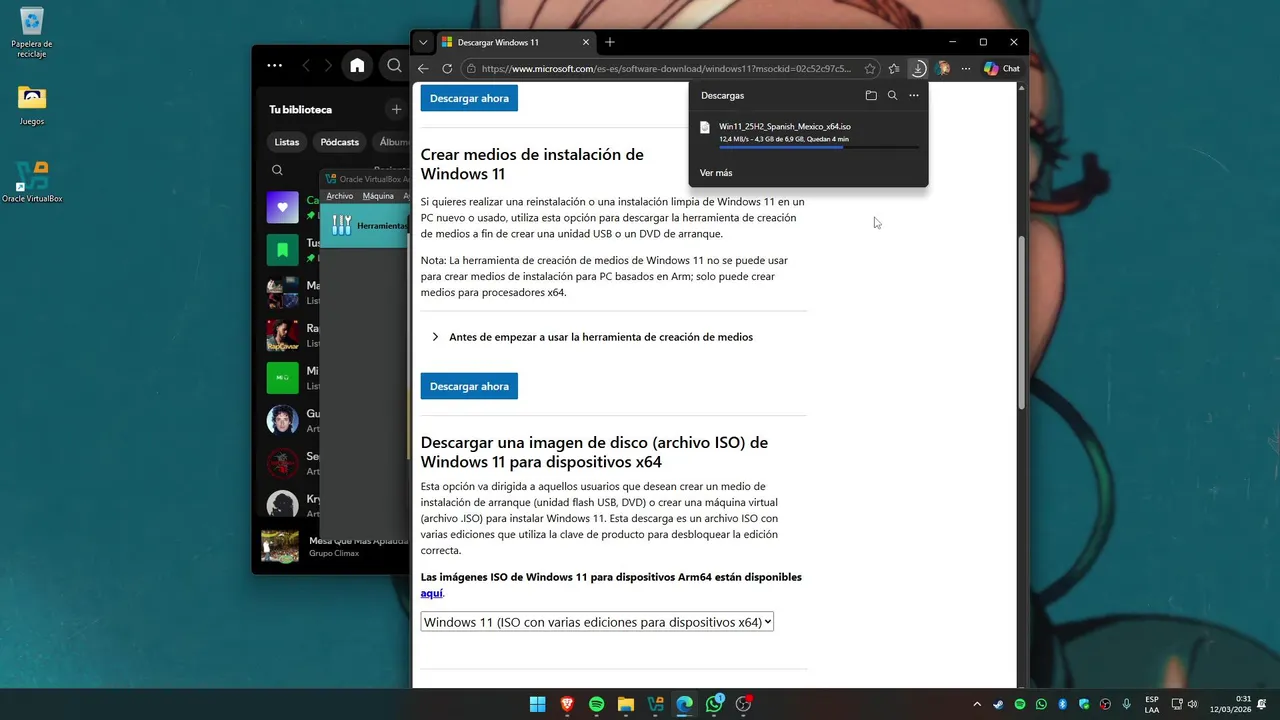
Task: Launch Oracle VirtualBox from desktop shortcut
Action: tap(32, 181)
